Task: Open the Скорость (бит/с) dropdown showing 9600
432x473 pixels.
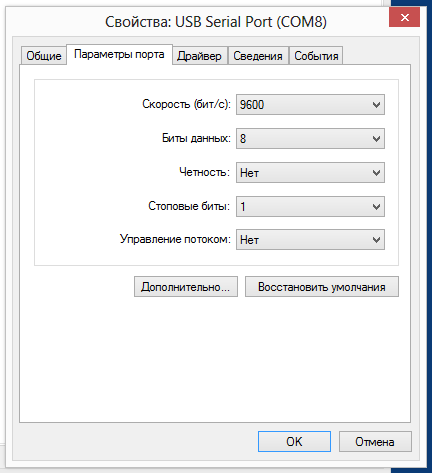Action: (x=310, y=105)
